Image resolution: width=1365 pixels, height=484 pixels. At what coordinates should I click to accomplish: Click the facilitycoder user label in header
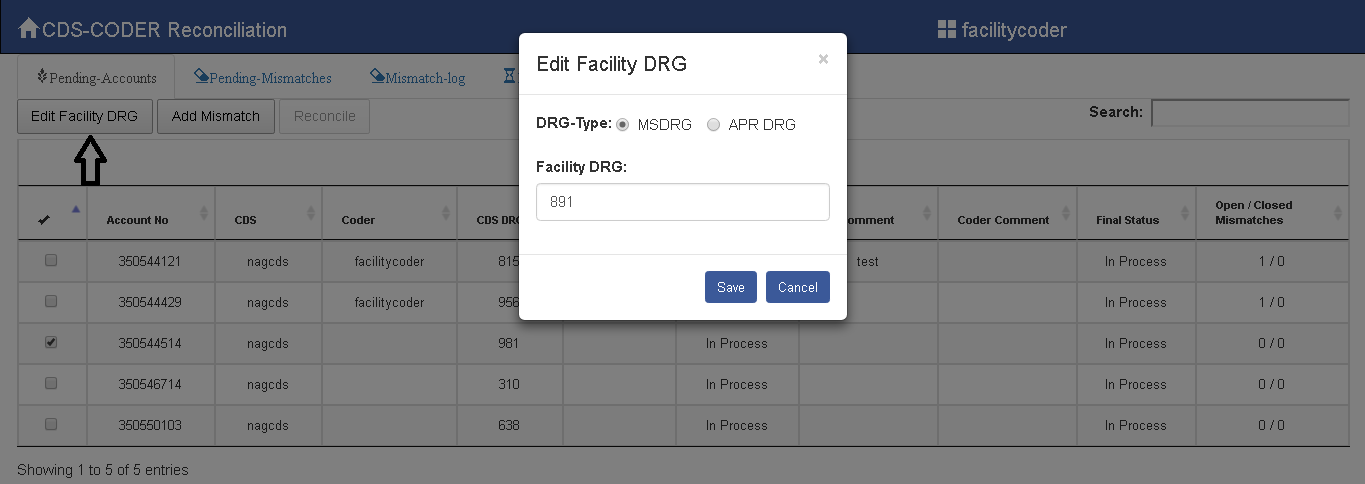pos(1014,30)
